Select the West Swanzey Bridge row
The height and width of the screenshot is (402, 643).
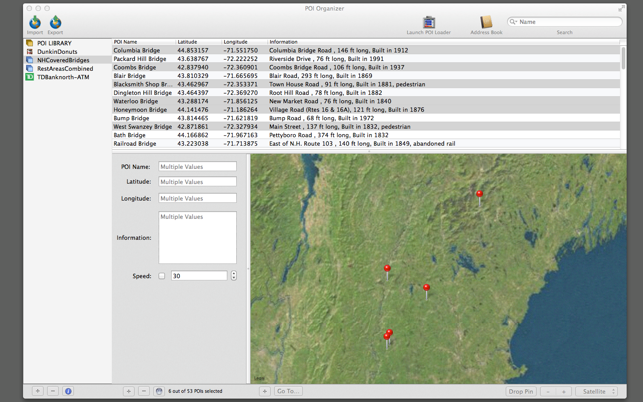coord(366,127)
